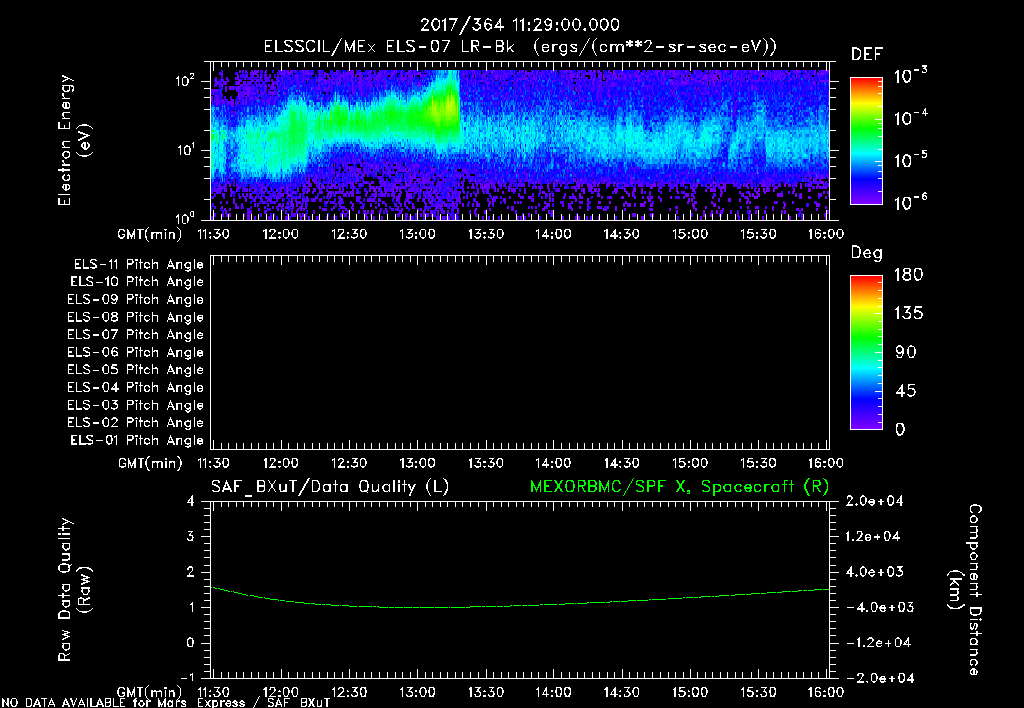Select the ELS-03 Pitch Angle row label

[136, 405]
